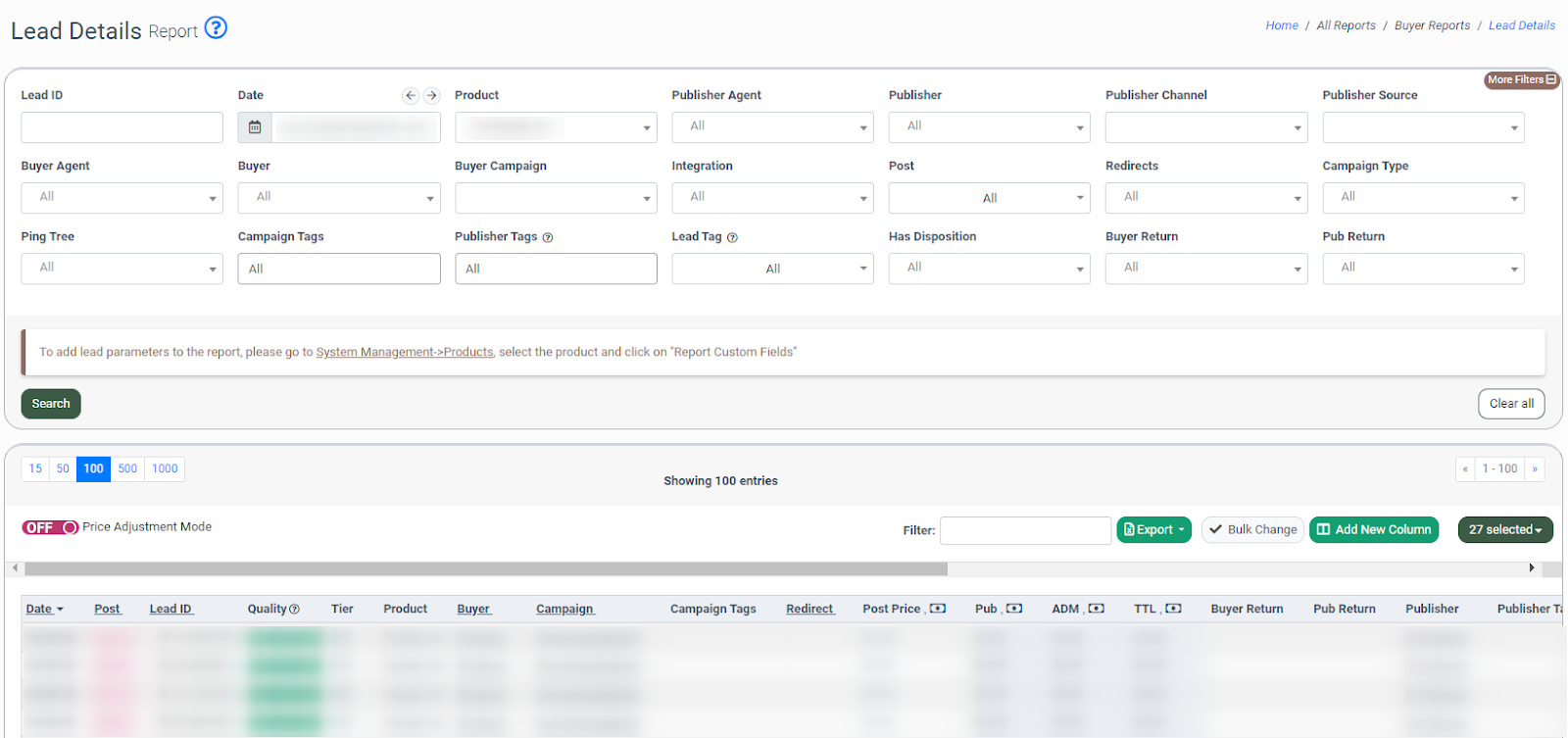Screen dimensions: 1568x738
Task: Select 500 entries per page
Action: (x=127, y=469)
